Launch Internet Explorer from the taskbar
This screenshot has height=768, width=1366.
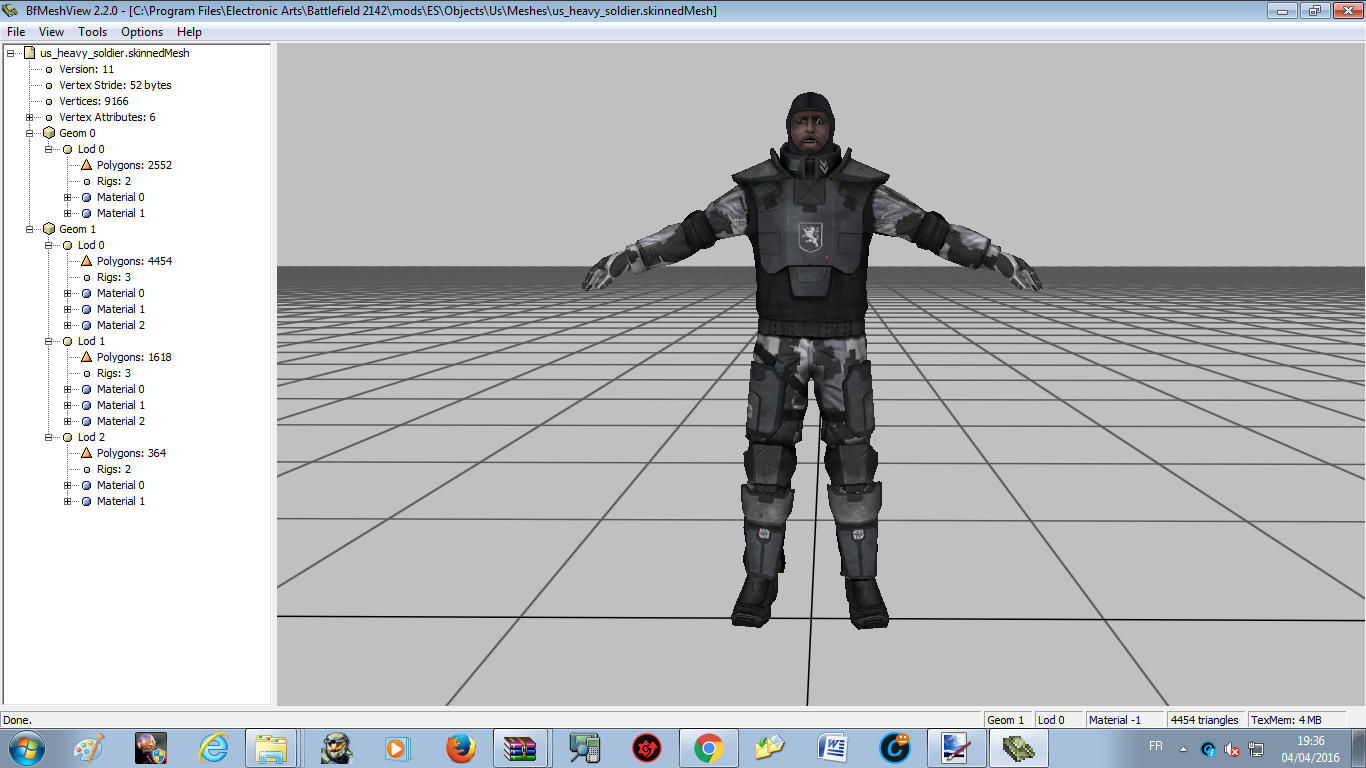(x=213, y=748)
